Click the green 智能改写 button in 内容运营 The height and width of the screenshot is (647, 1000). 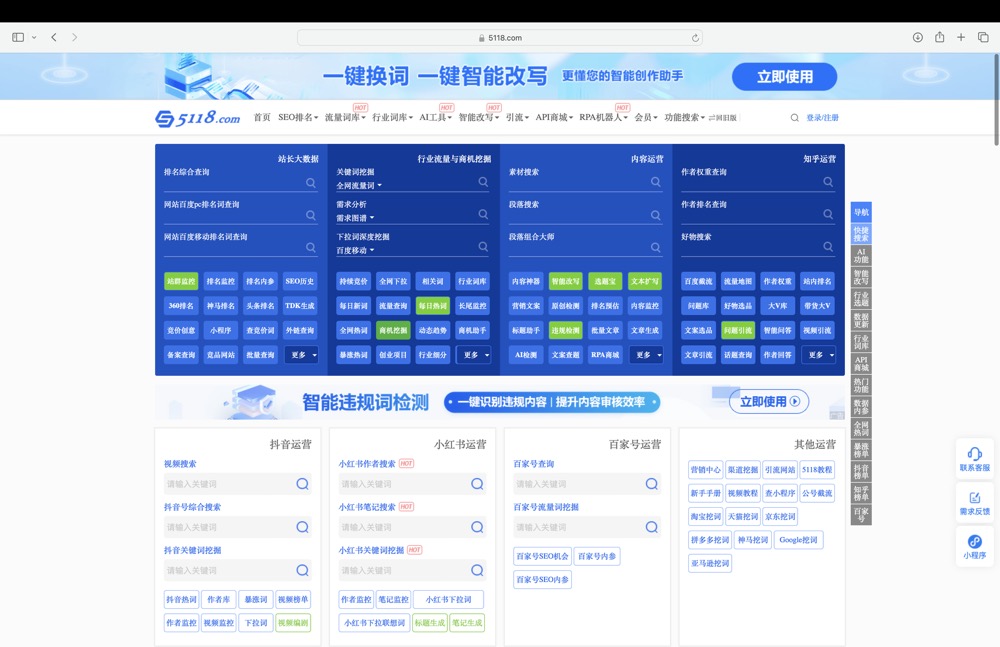click(x=566, y=281)
